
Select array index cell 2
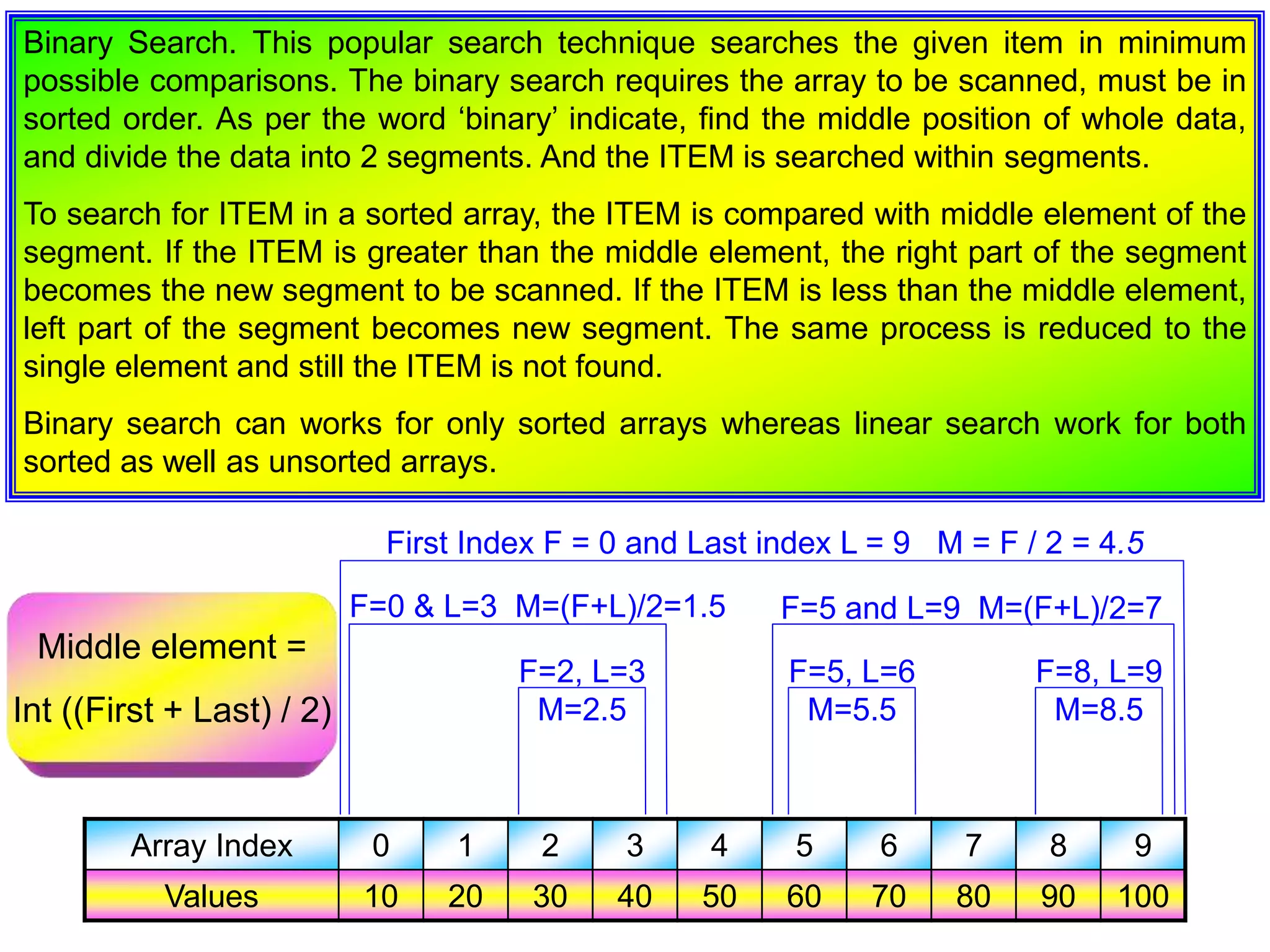[x=550, y=845]
